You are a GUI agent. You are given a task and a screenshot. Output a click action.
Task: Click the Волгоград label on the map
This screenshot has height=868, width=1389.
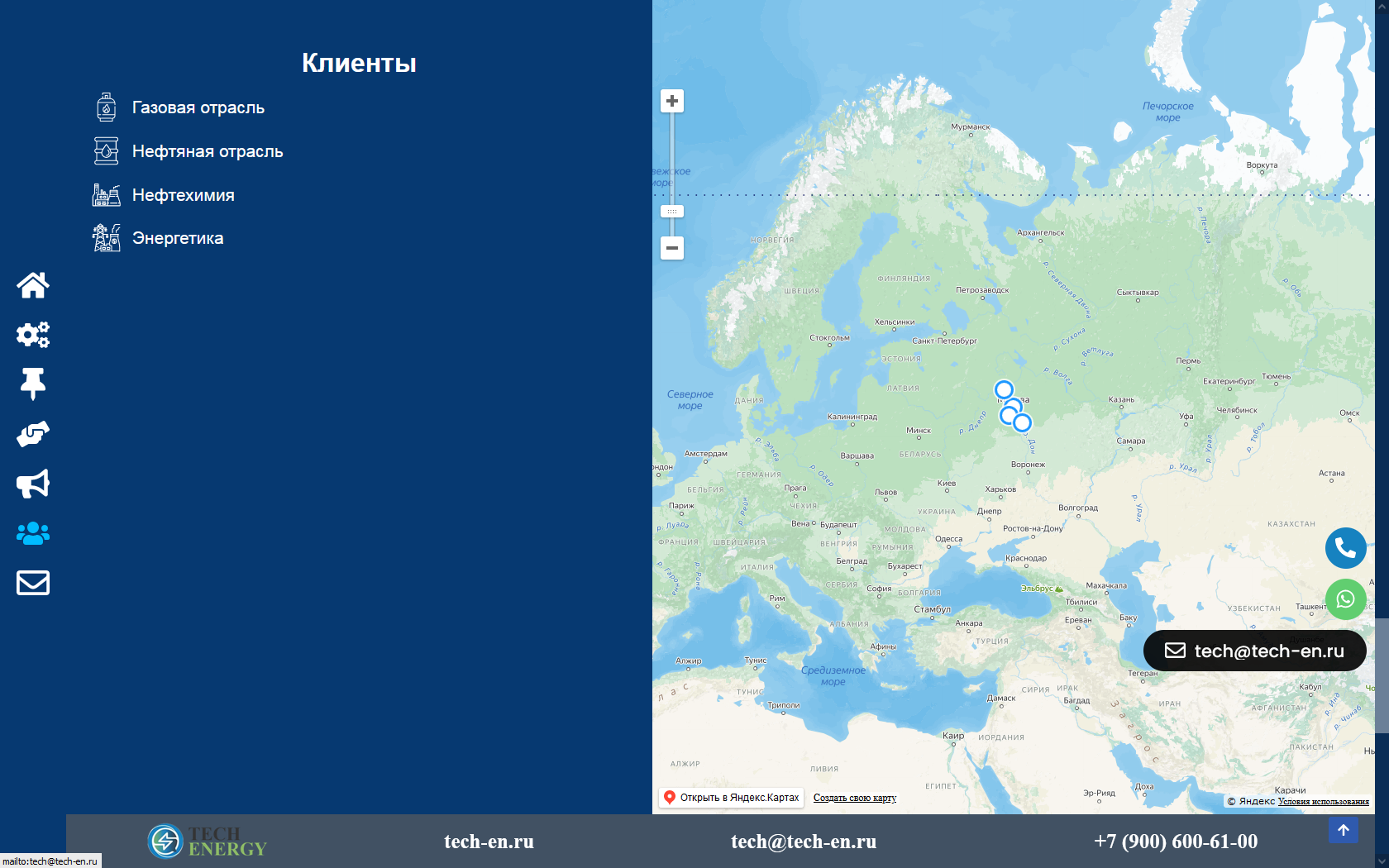point(1078,508)
